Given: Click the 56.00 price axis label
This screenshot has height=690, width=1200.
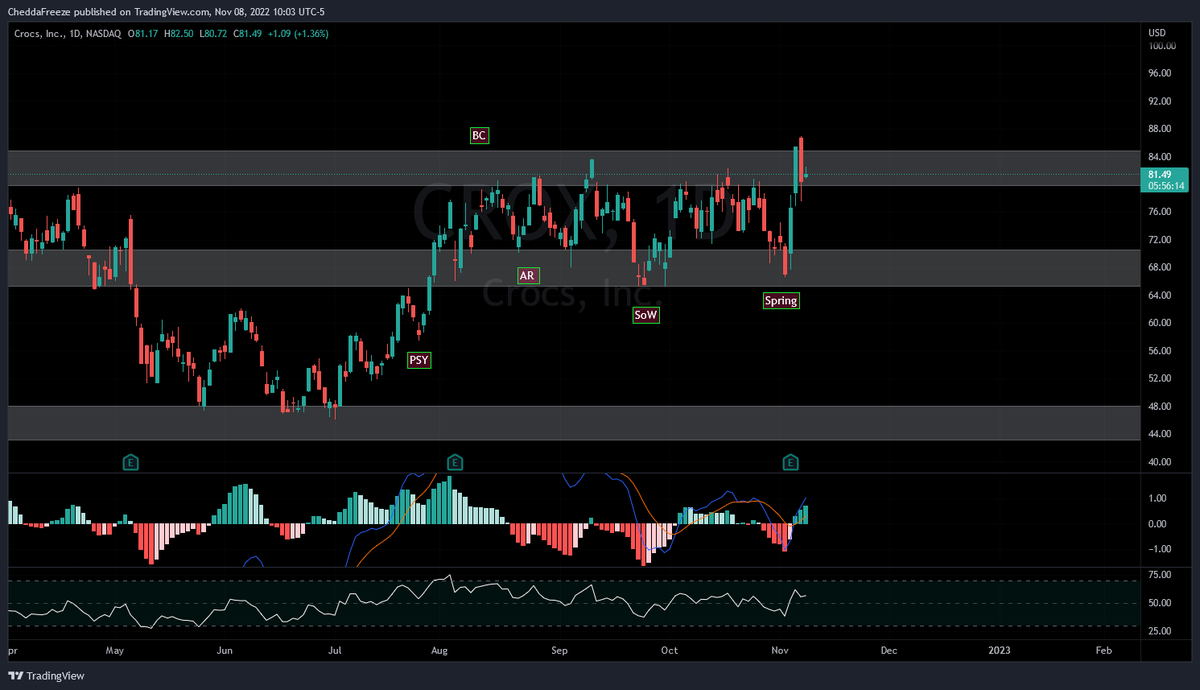Looking at the screenshot, I should pyautogui.click(x=1160, y=351).
